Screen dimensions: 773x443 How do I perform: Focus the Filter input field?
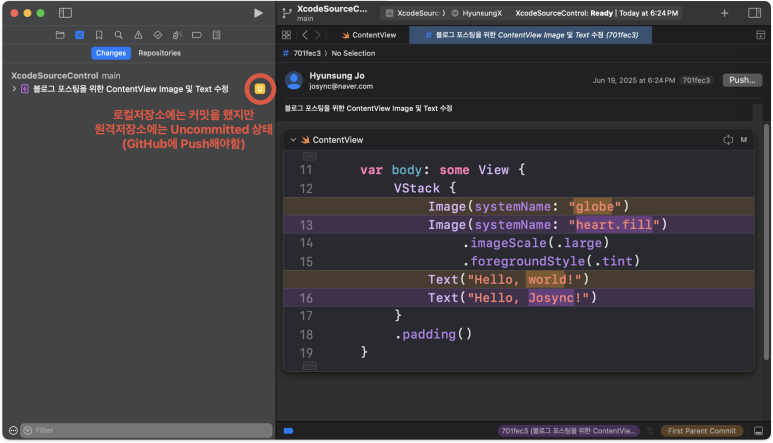click(147, 430)
